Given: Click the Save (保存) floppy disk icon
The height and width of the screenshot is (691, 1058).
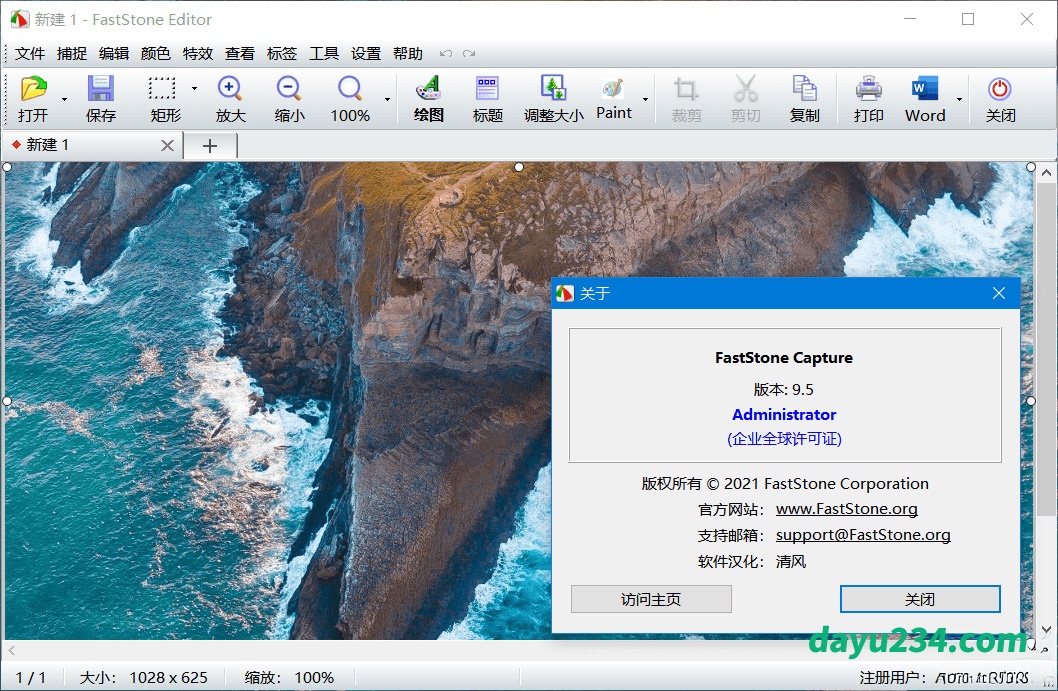Looking at the screenshot, I should [x=100, y=90].
